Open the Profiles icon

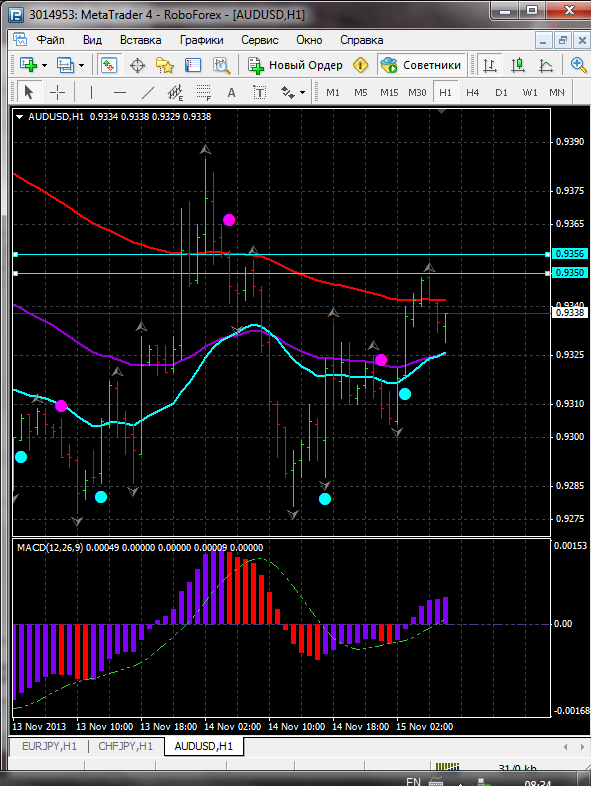65,65
